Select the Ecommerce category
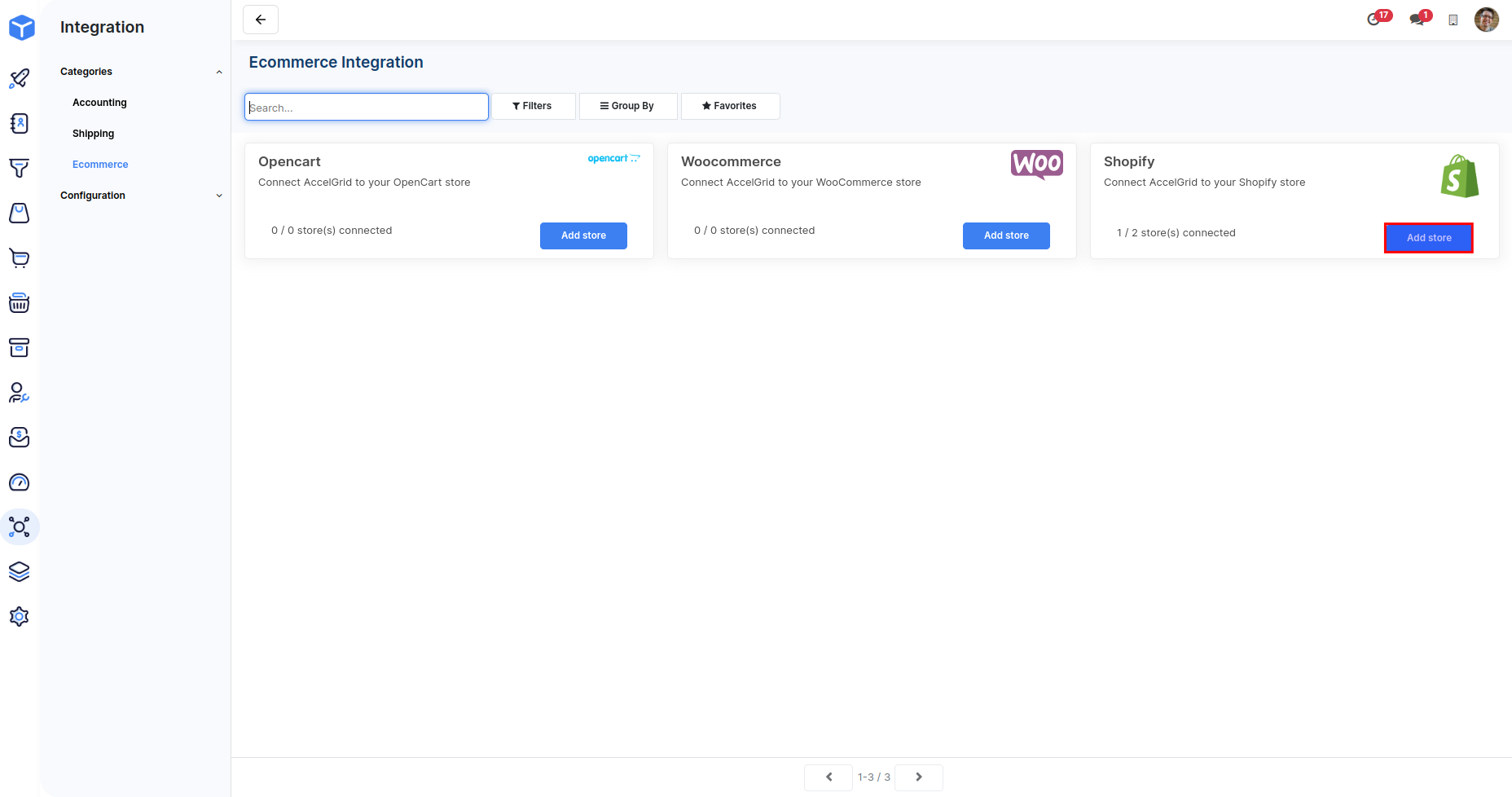 coord(100,165)
